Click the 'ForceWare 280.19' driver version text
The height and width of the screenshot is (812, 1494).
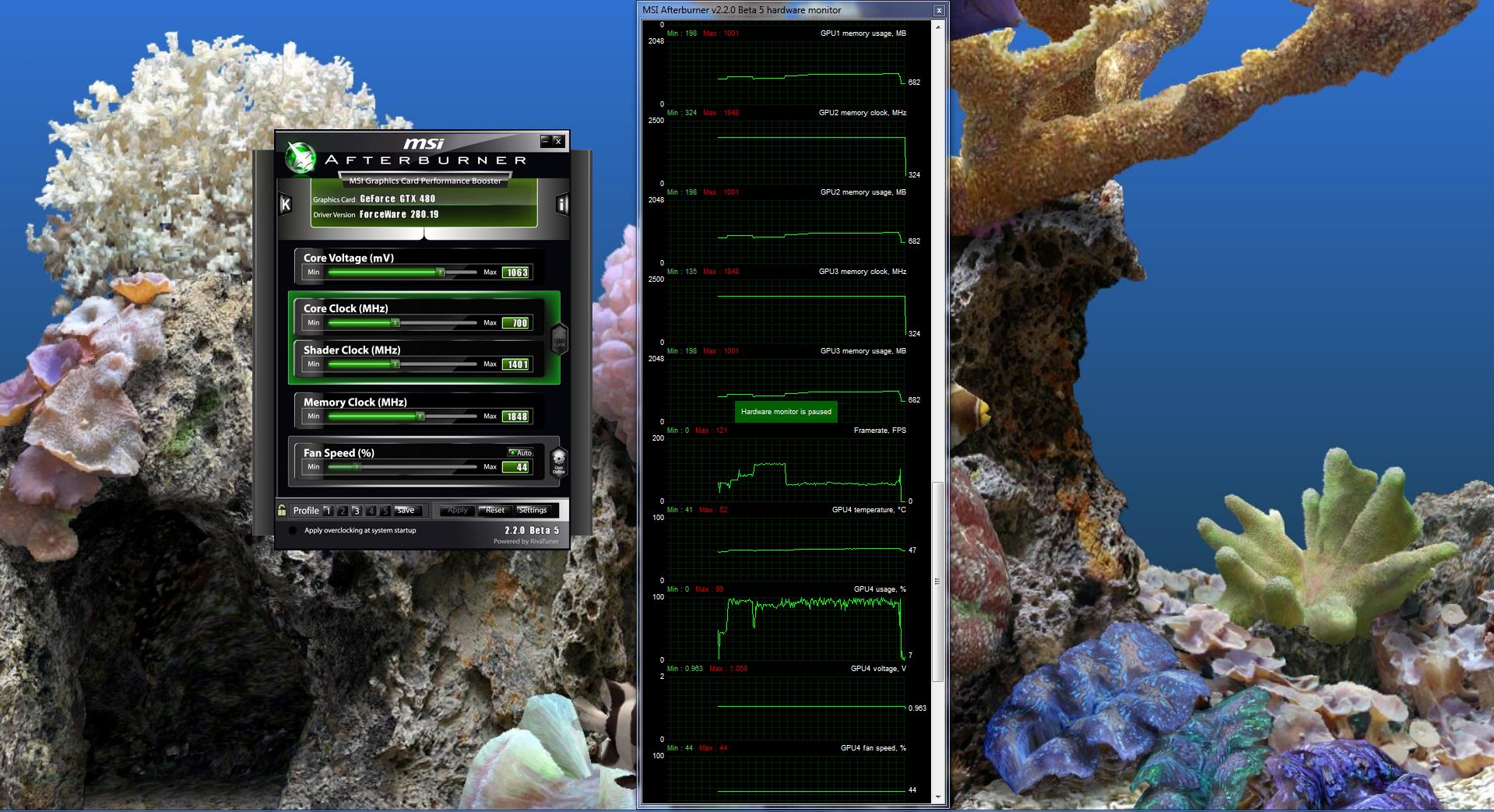tap(399, 214)
